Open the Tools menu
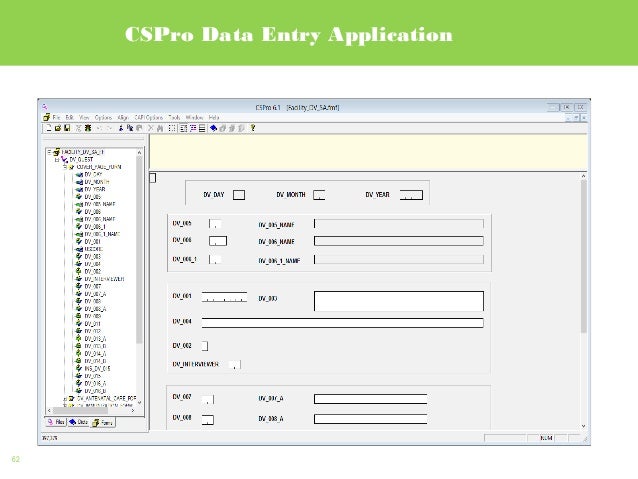The width and height of the screenshot is (638, 479). click(x=174, y=118)
